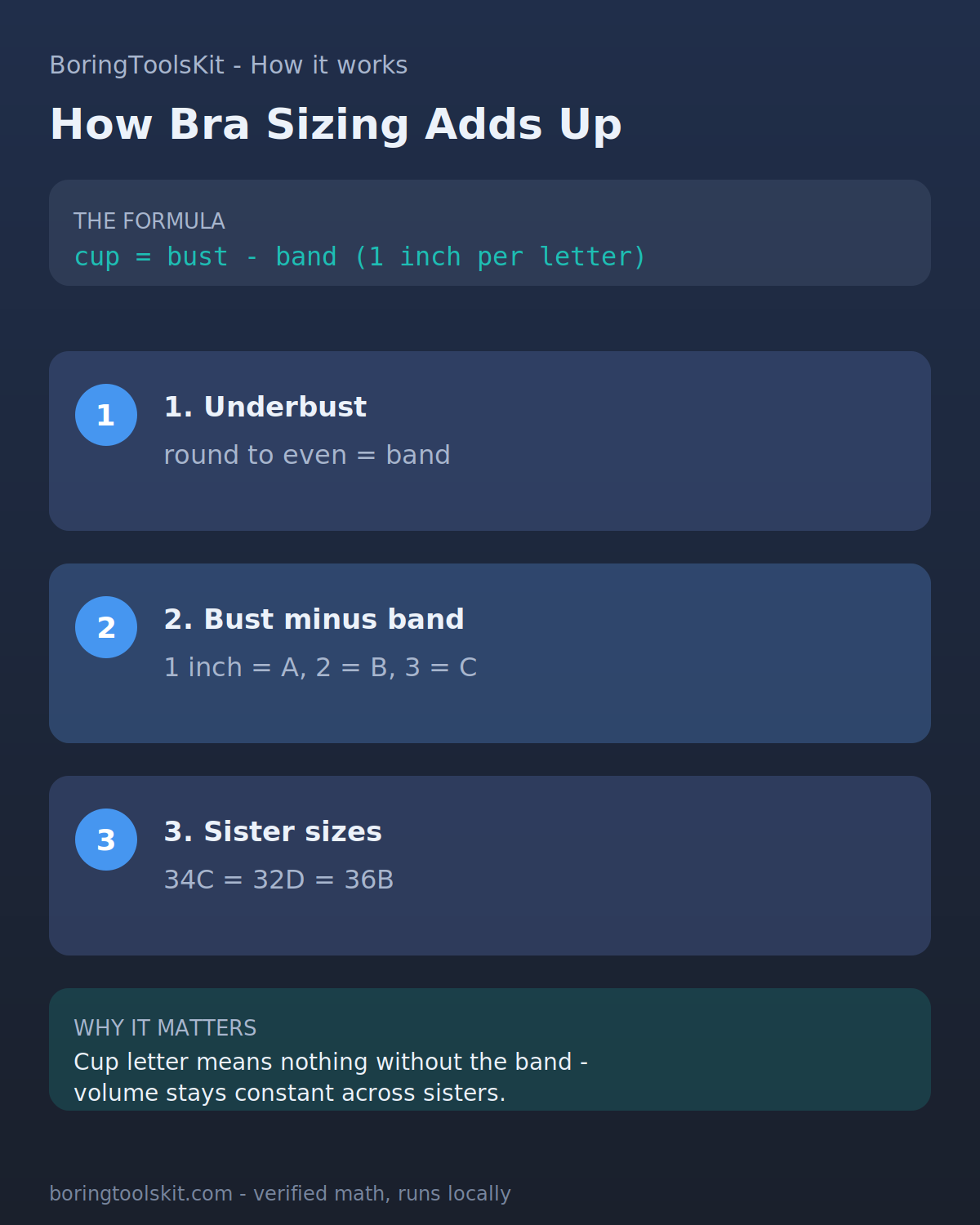Click the "34C = 32D = 36B" example
This screenshot has height=1225, width=980.
[279, 880]
